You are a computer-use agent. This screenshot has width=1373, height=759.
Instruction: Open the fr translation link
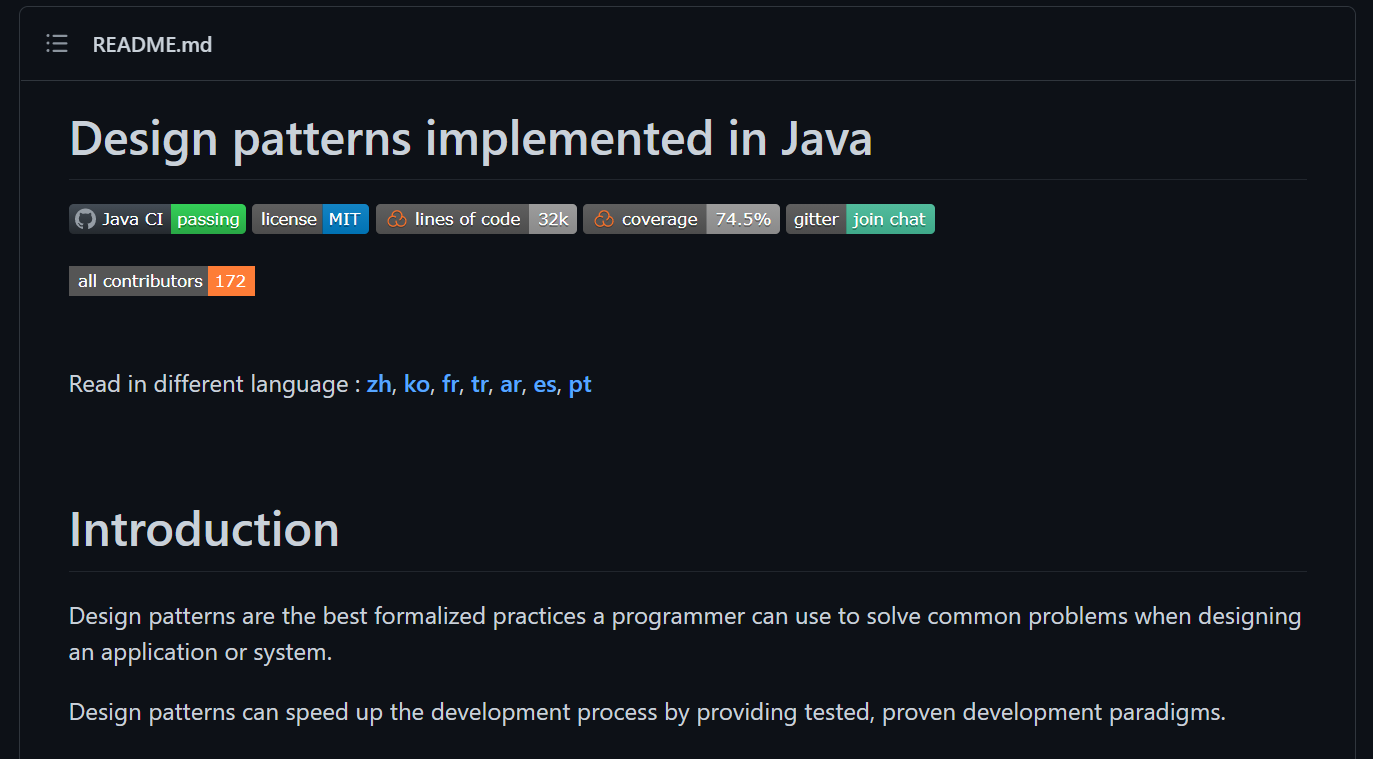(450, 384)
